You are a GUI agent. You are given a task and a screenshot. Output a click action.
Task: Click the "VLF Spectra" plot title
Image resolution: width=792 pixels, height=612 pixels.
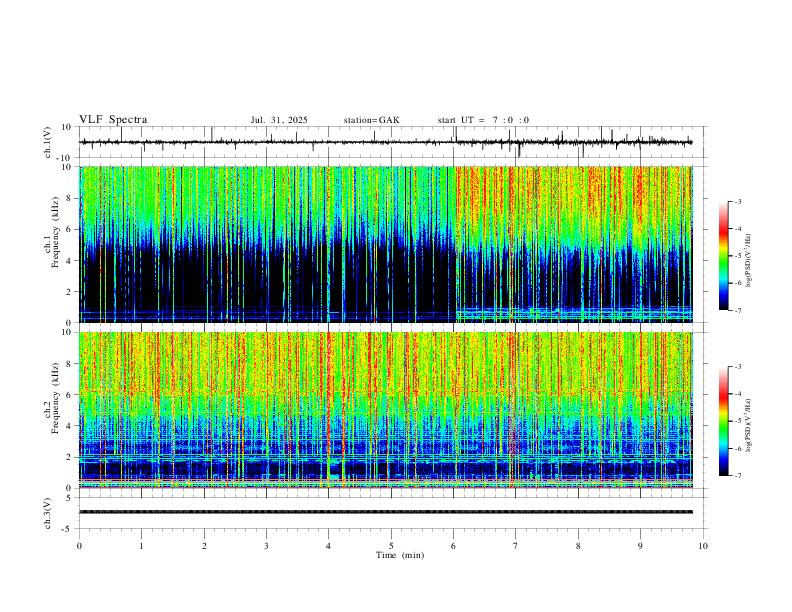(113, 120)
